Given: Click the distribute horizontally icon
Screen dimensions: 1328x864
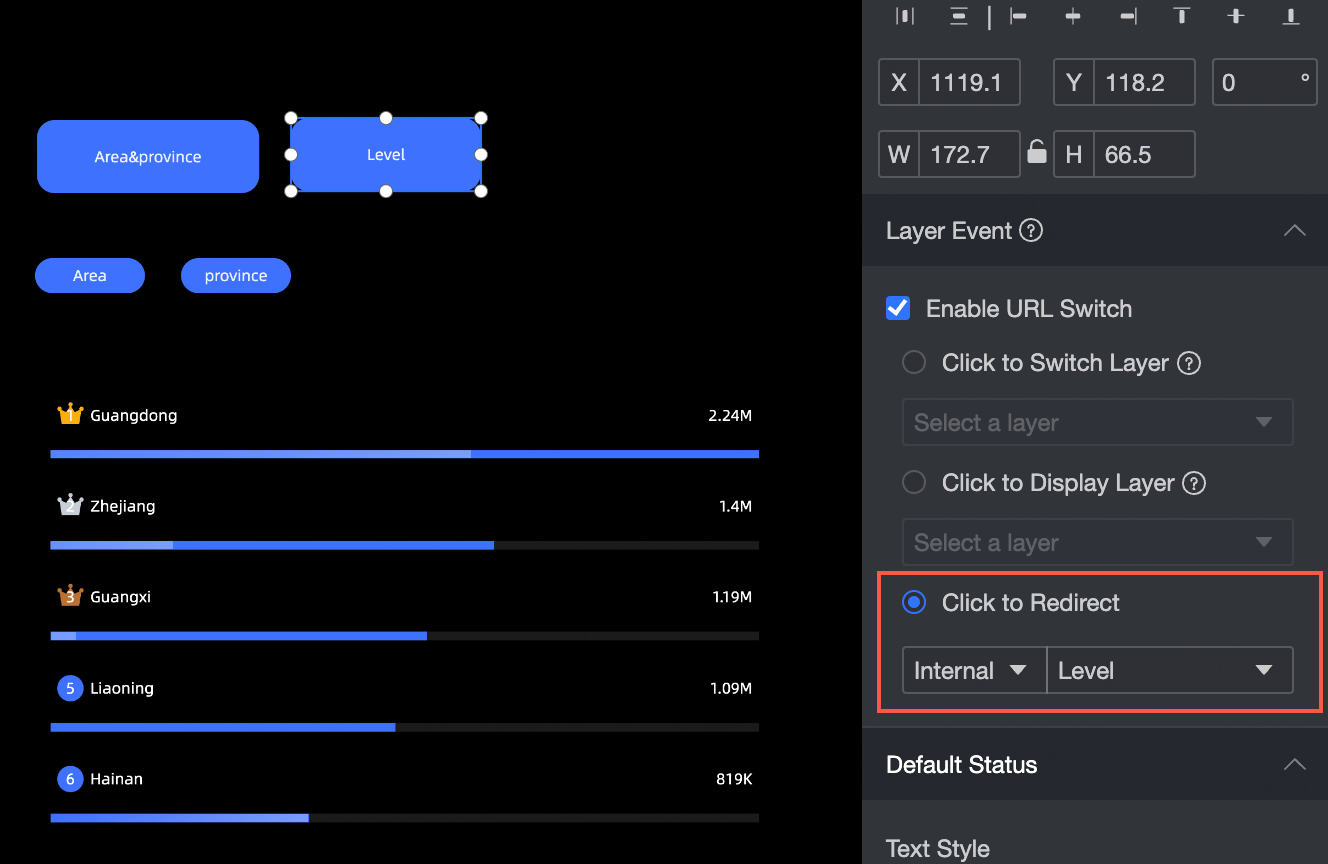Looking at the screenshot, I should pos(905,16).
